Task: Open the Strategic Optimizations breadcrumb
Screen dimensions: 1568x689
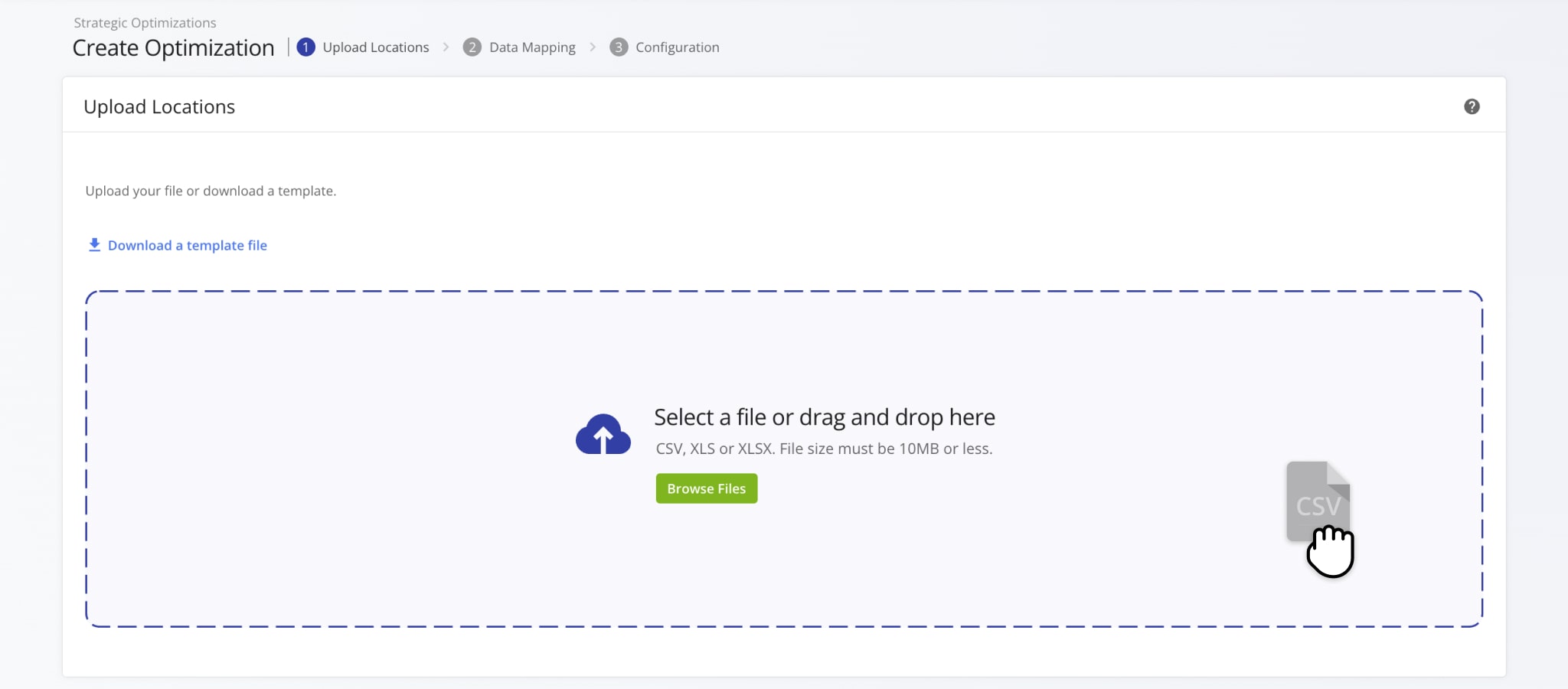Action: (x=145, y=23)
